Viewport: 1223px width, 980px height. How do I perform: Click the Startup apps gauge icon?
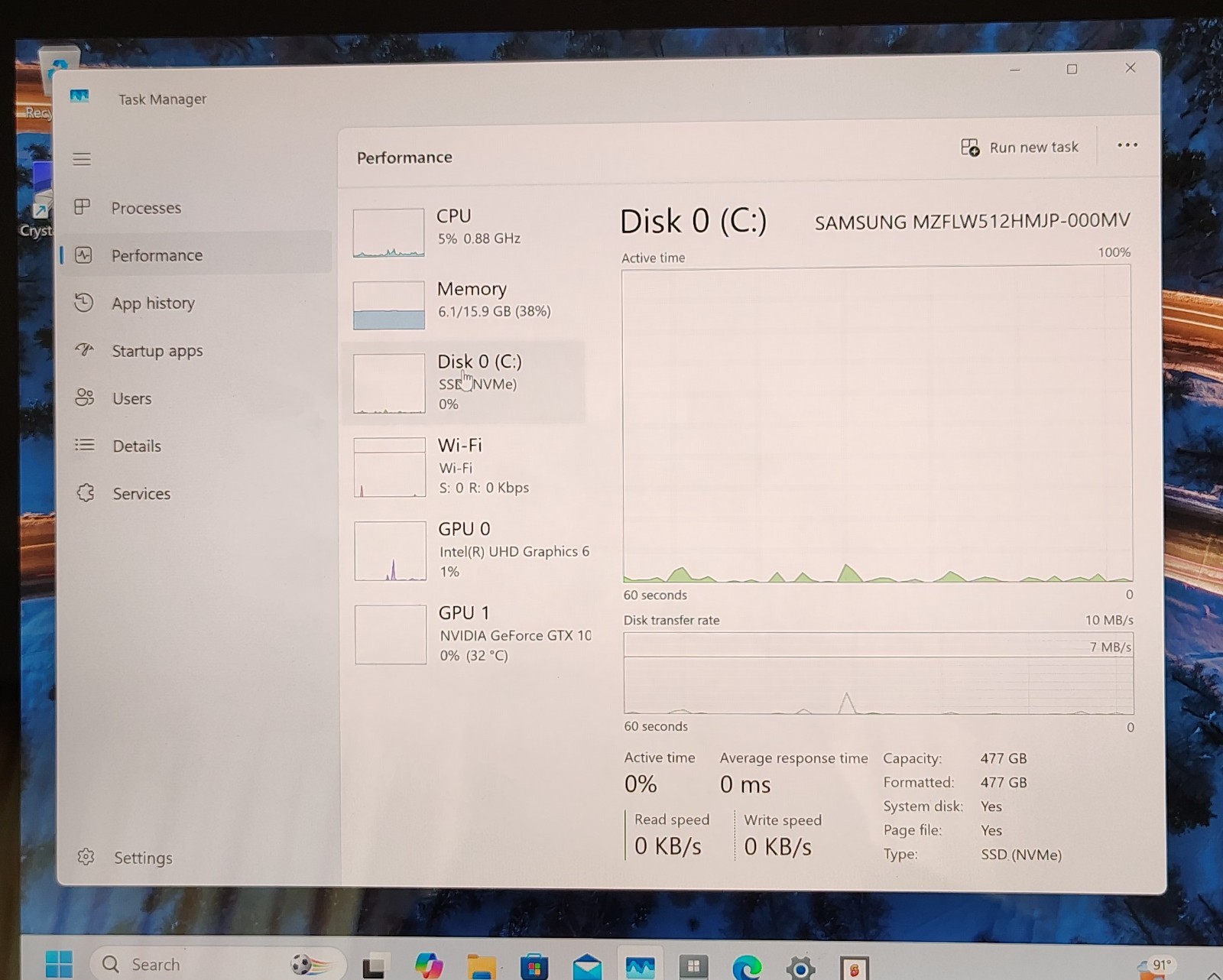(x=83, y=349)
